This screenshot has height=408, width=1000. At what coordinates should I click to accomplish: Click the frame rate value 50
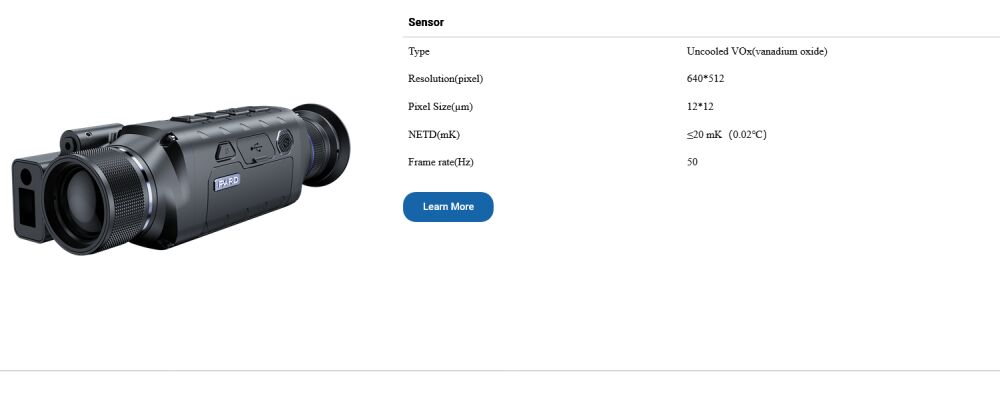(692, 162)
